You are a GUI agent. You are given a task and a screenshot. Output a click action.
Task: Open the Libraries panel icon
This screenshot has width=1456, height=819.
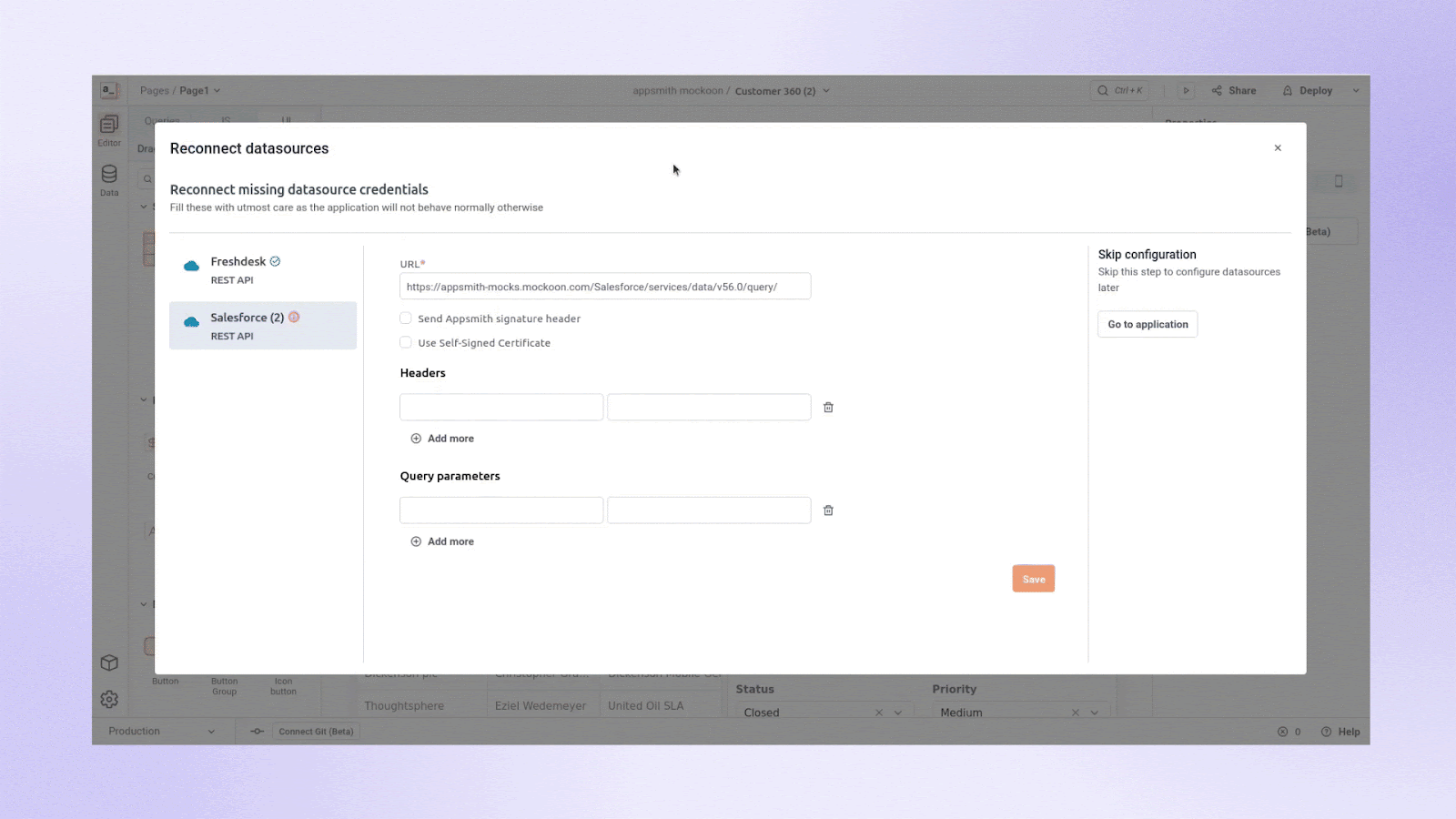coord(109,662)
